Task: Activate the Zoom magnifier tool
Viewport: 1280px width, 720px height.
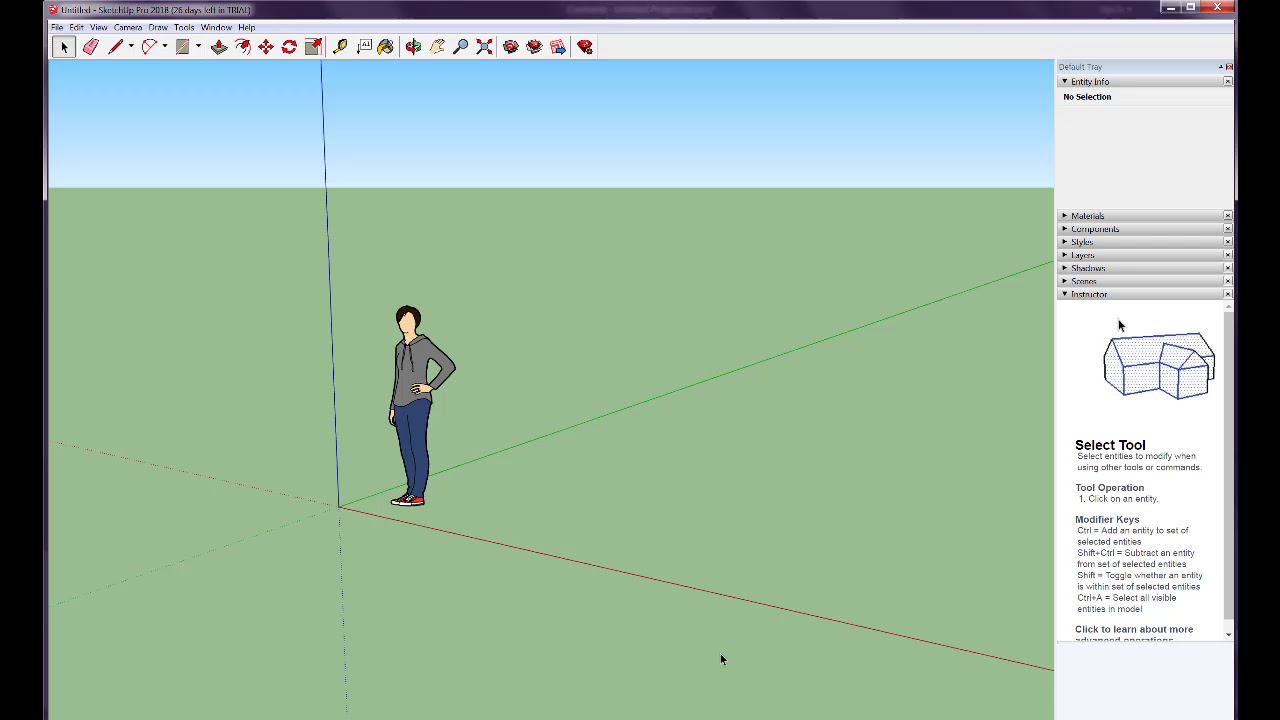Action: [461, 47]
